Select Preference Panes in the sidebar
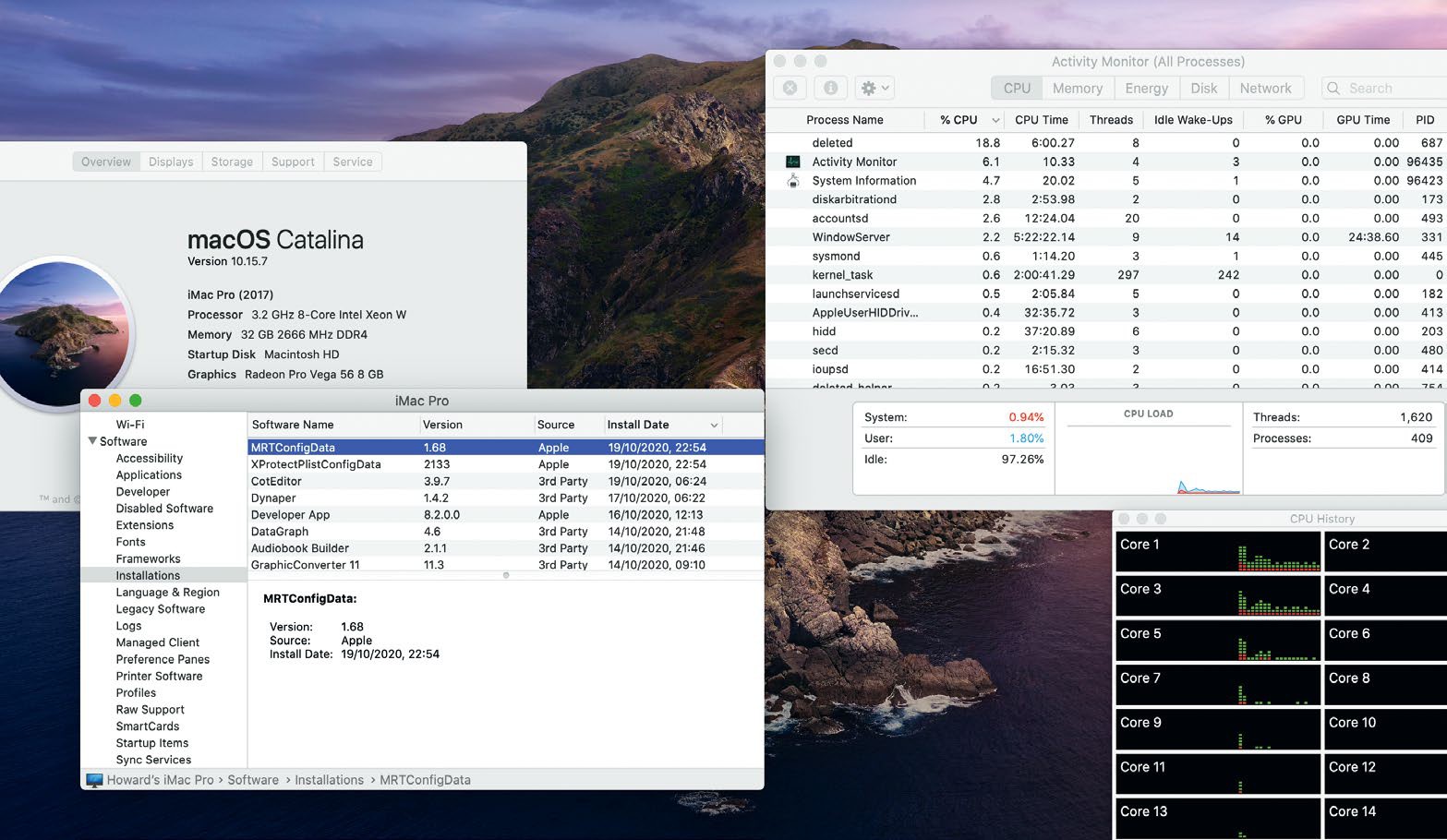 163,659
